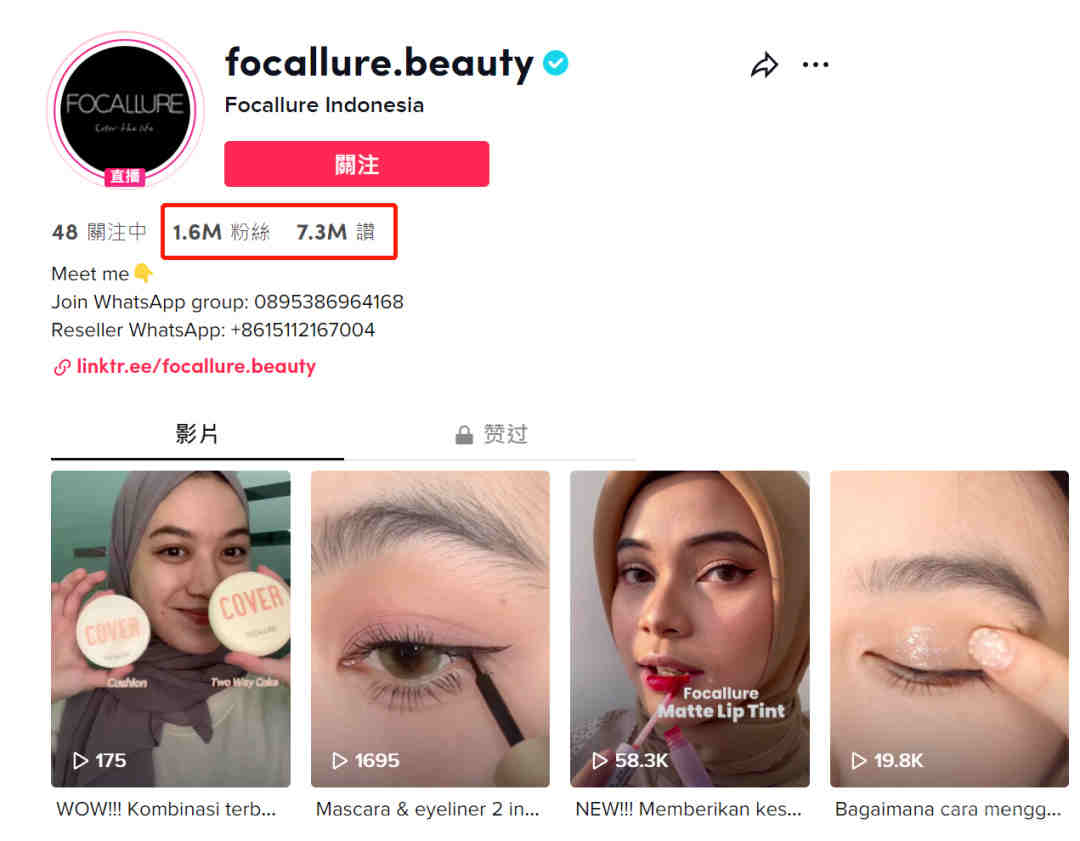
Task: Click the link chain icon beside linktr.ee
Action: [x=62, y=367]
